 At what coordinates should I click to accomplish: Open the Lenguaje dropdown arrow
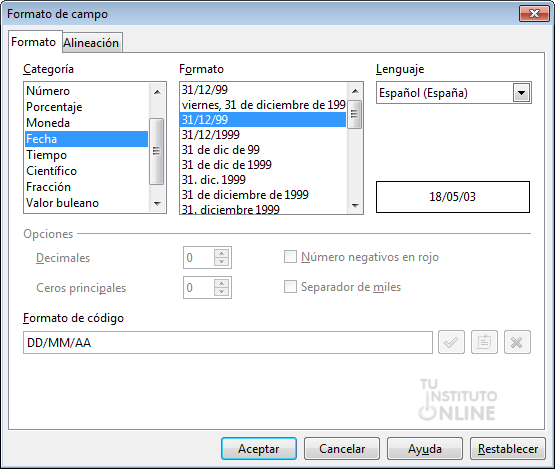(521, 93)
